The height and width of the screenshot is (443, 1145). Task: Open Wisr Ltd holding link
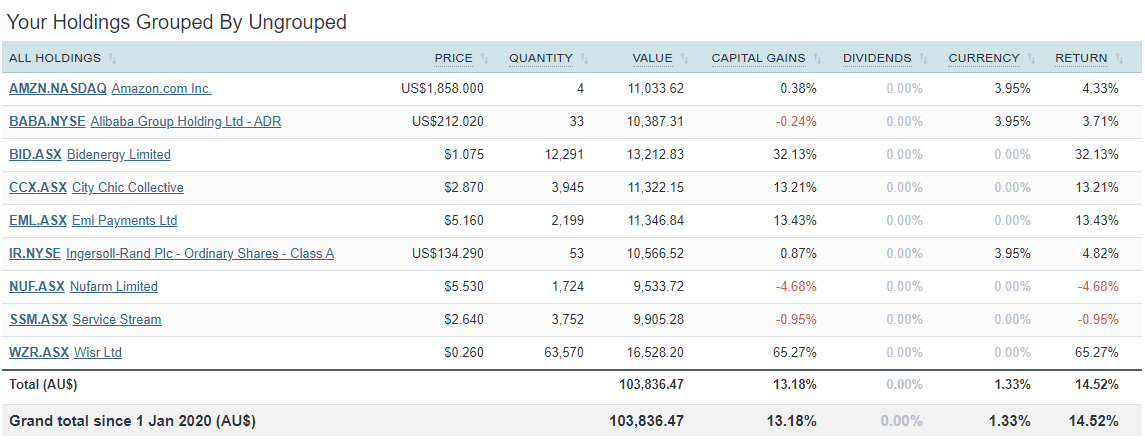point(98,353)
